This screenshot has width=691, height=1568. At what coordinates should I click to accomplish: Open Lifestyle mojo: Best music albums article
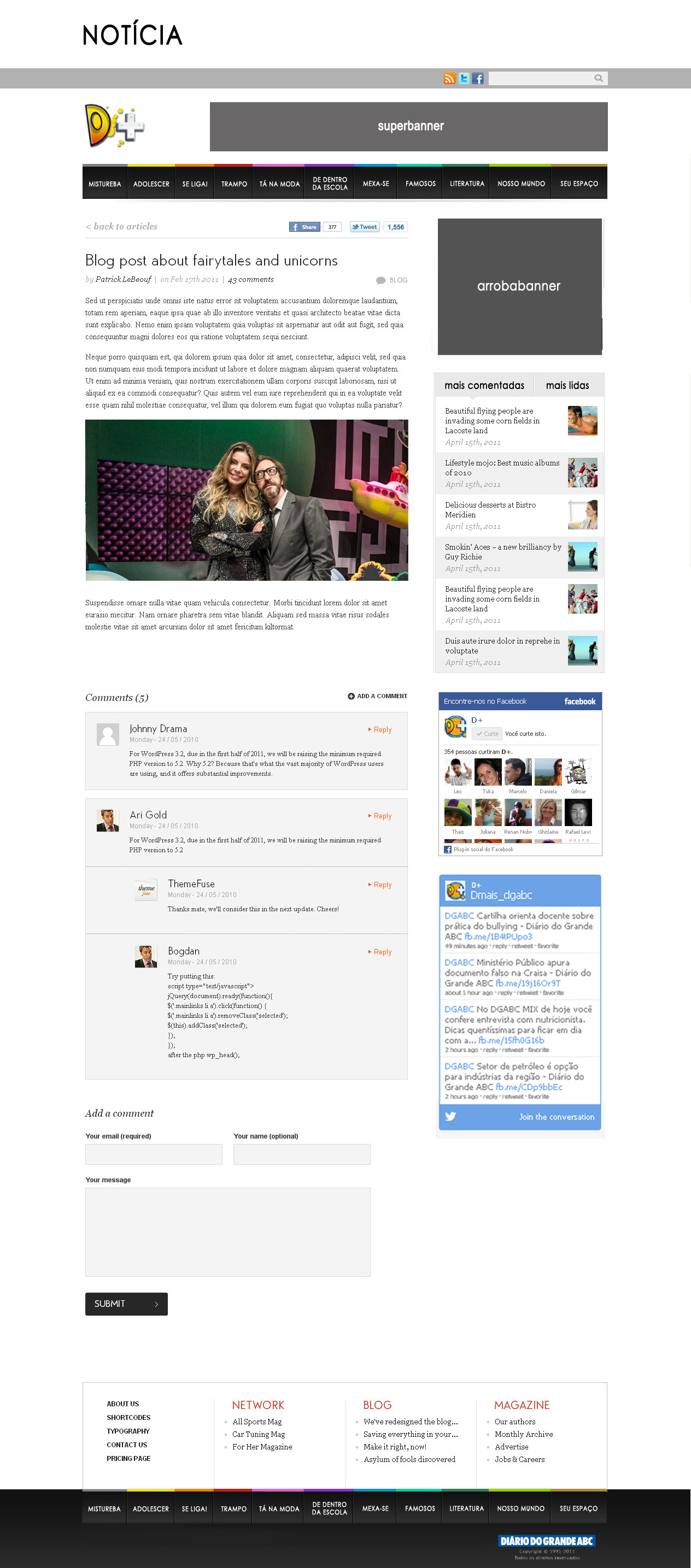coord(502,468)
